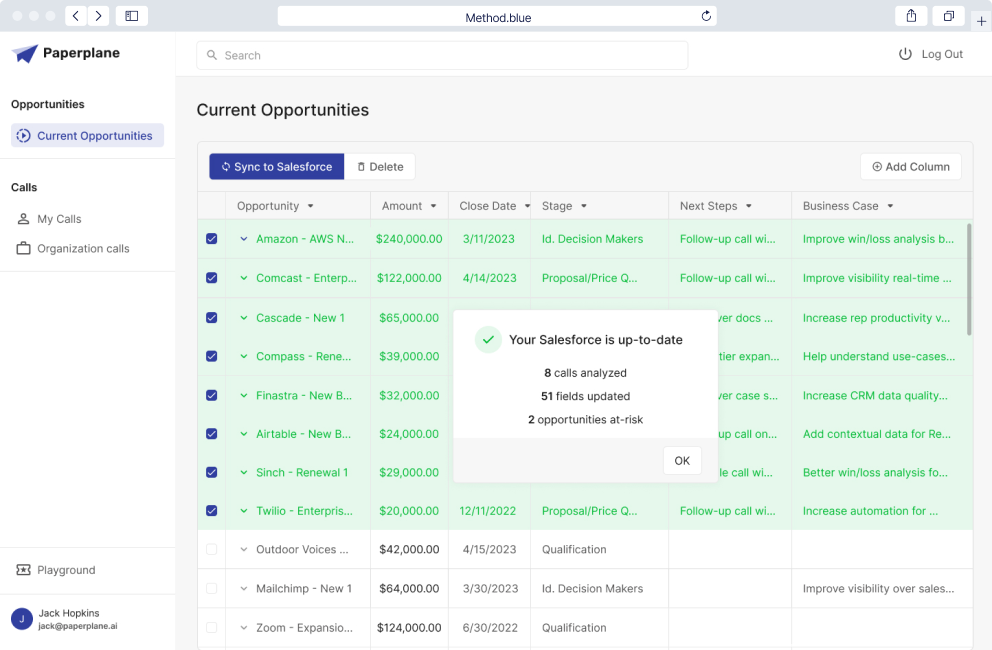Click the table vertical scrollbar

[x=969, y=280]
